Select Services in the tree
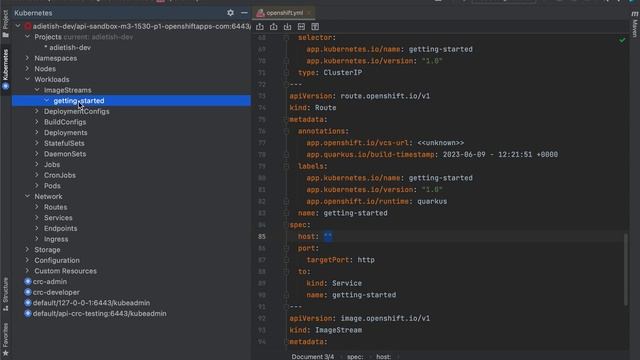Viewport: 640px width, 360px height. click(58, 218)
